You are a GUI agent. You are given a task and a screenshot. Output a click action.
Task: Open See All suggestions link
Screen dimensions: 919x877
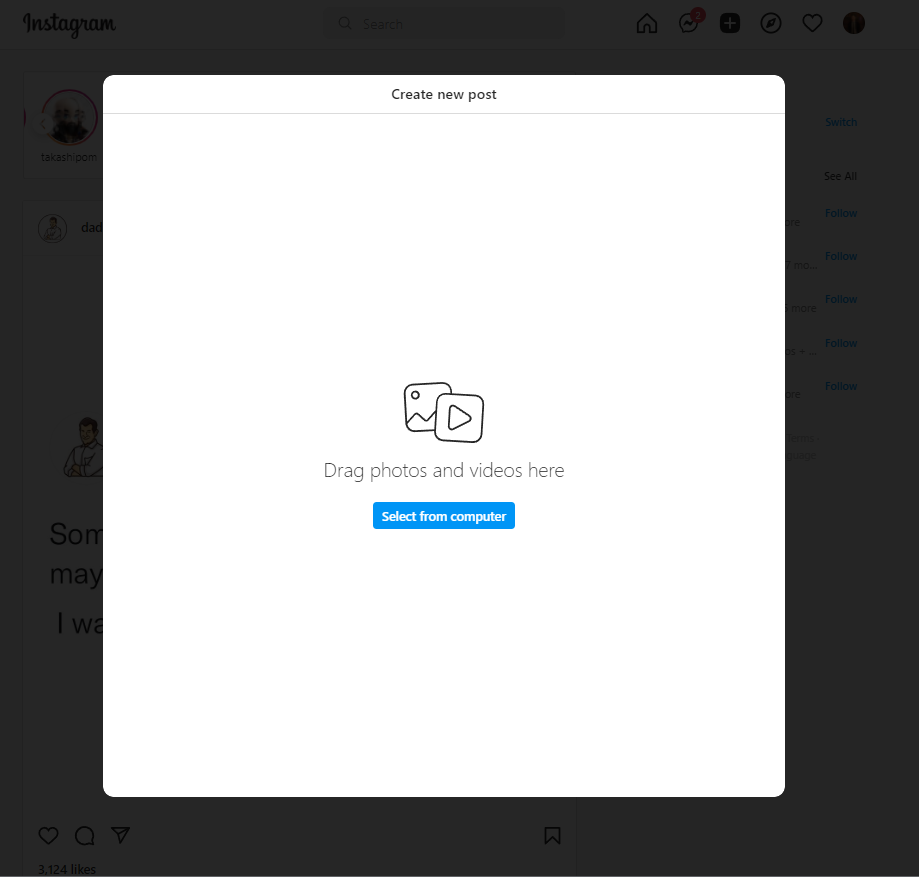[840, 176]
